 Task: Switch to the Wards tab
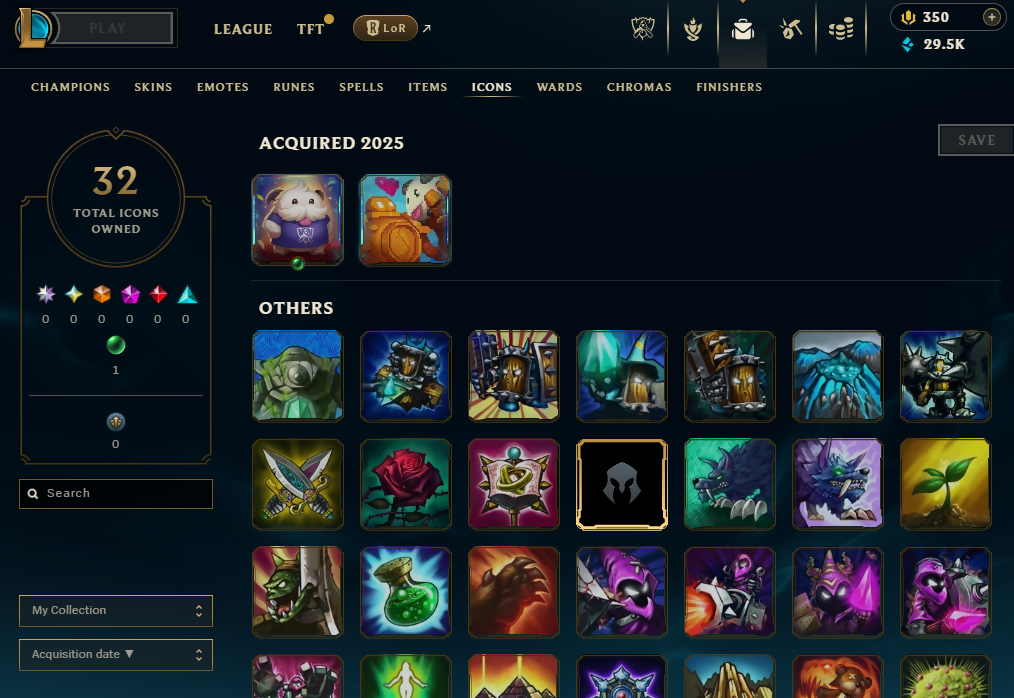pyautogui.click(x=559, y=87)
